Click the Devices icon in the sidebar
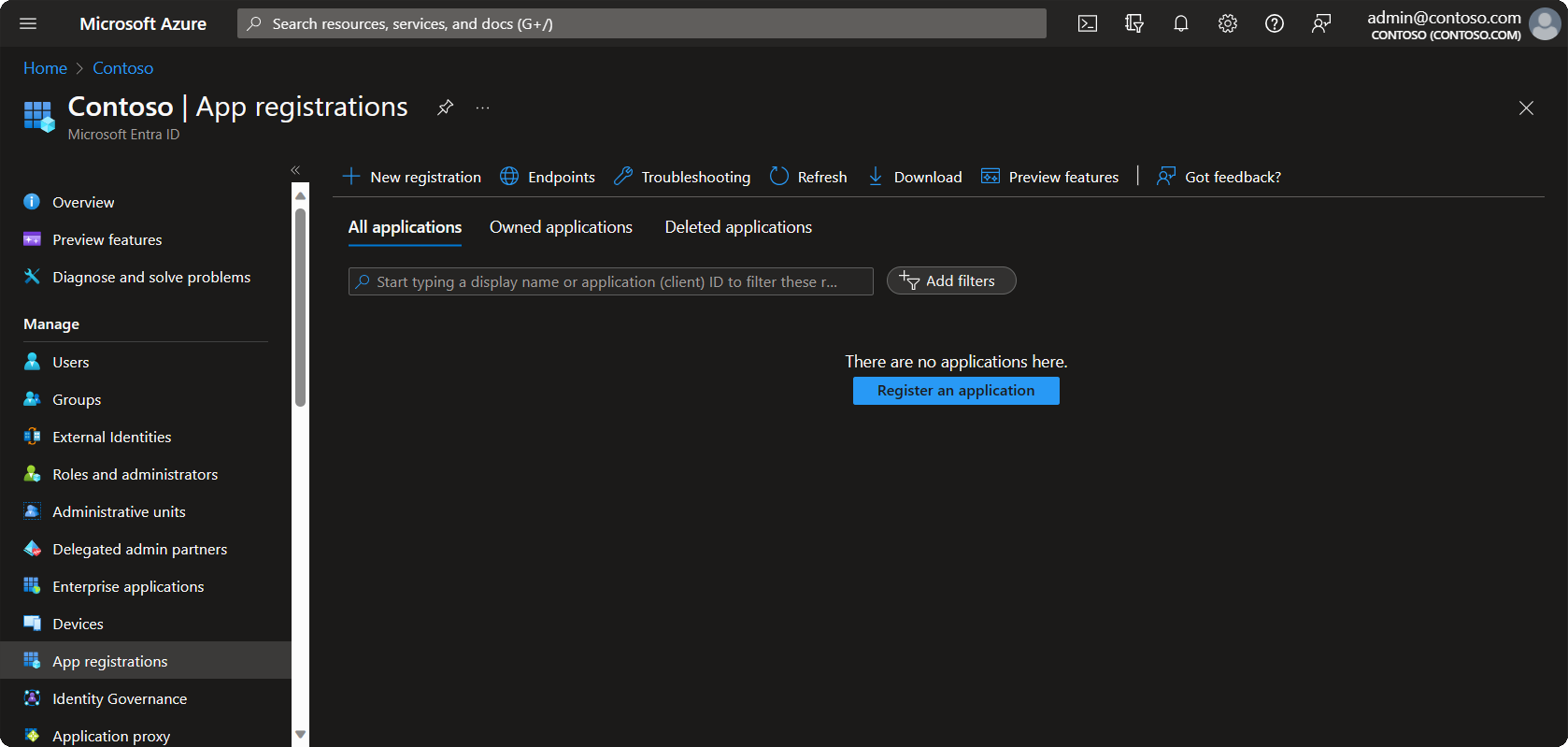Screen dimensions: 1568x747 click(x=32, y=624)
